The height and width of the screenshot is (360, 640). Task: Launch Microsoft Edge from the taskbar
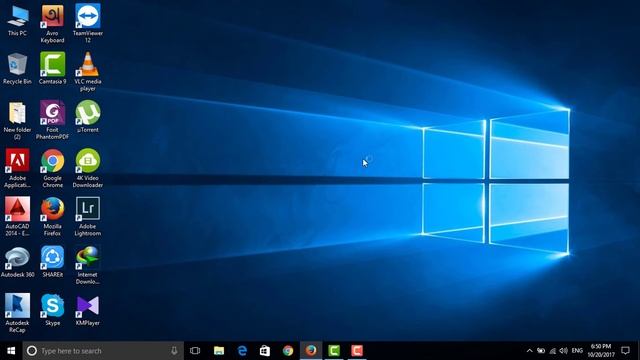point(242,351)
